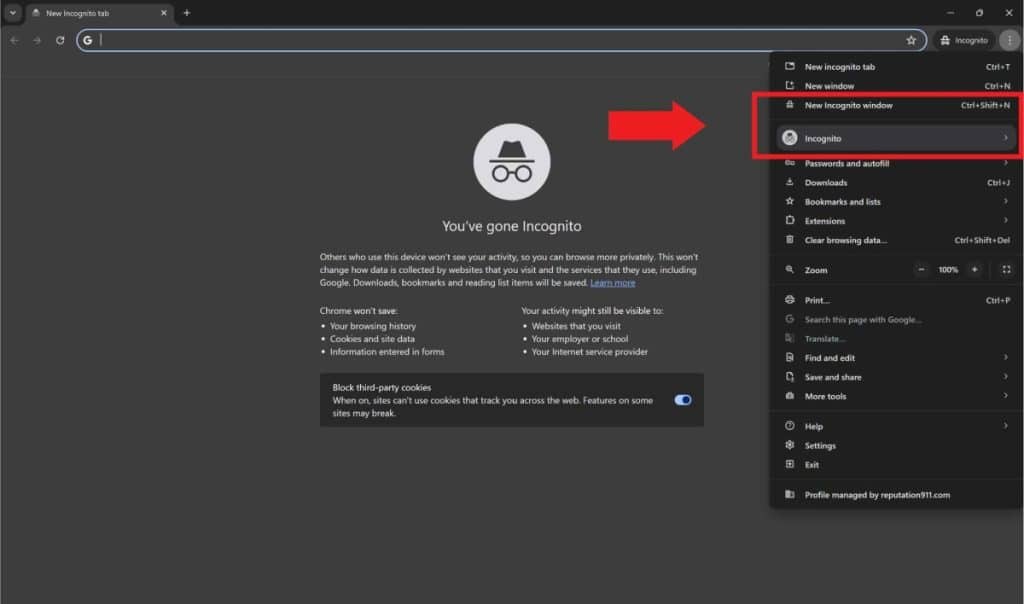1024x604 pixels.
Task: Click the managed profile building icon
Action: pyautogui.click(x=790, y=494)
